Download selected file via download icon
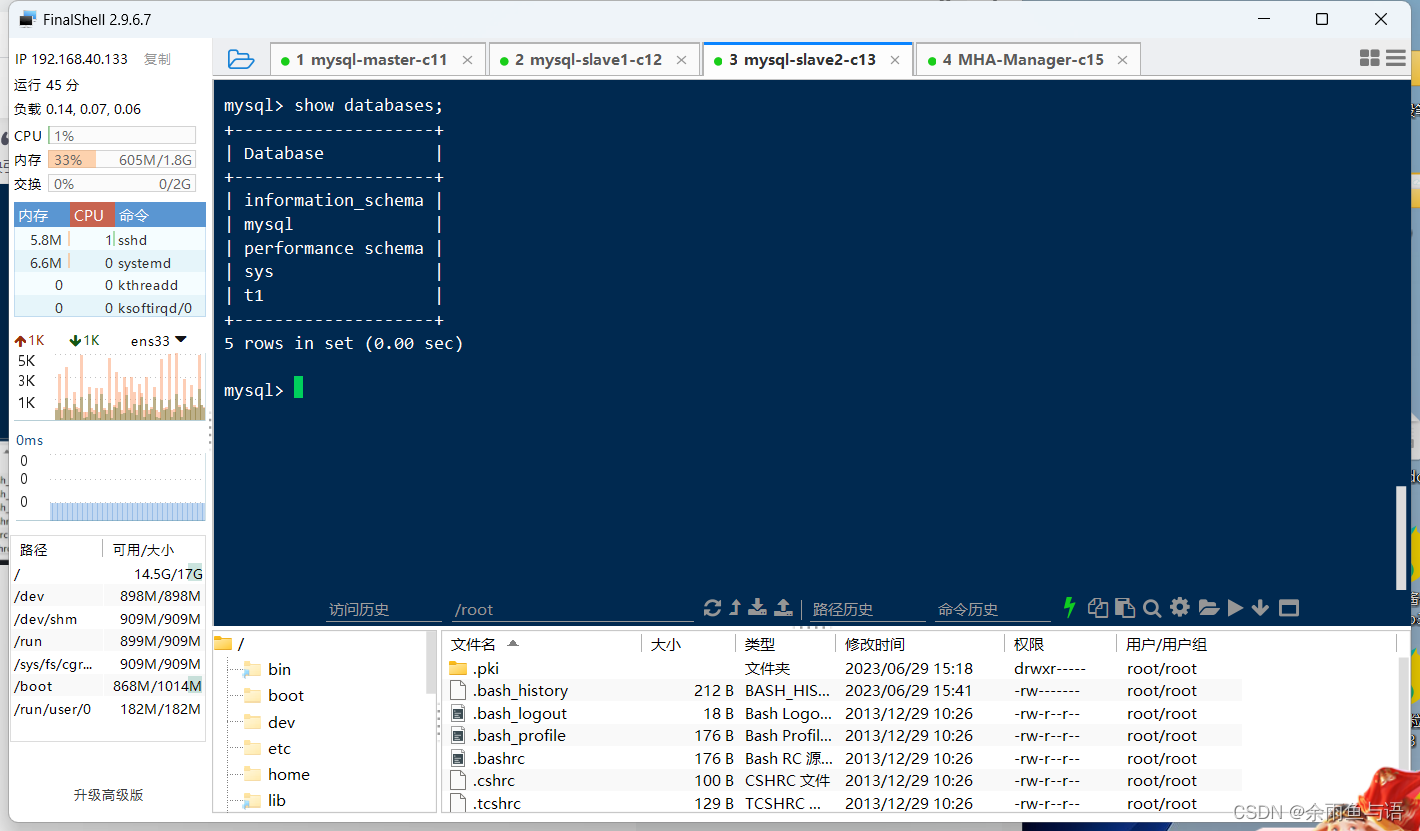 tap(757, 607)
